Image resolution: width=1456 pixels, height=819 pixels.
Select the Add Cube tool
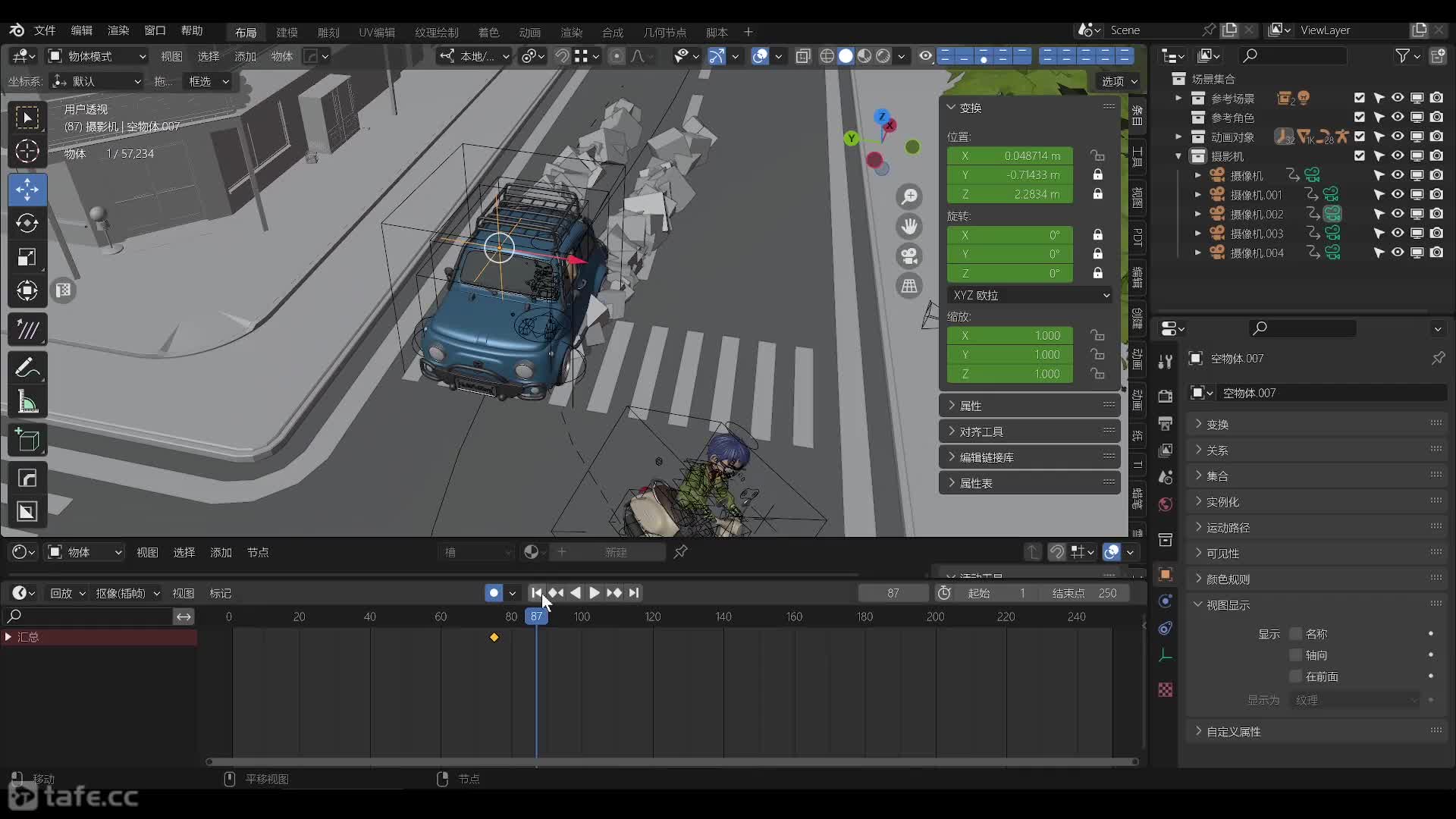(27, 440)
